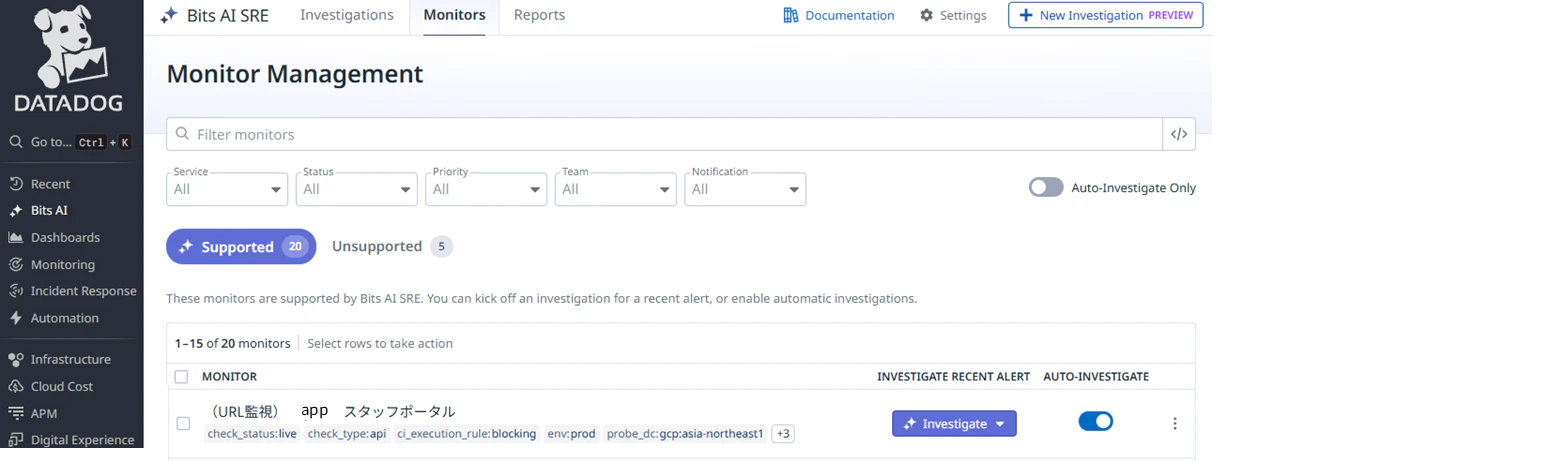1545x461 pixels.
Task: Click the AUTO-INVESTIGATE column header
Action: (1096, 377)
